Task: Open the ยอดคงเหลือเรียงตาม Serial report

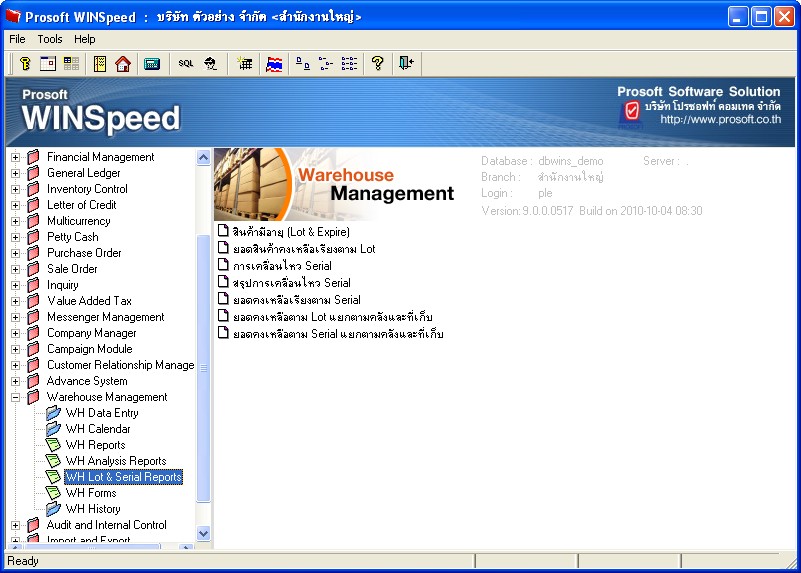Action: tap(297, 300)
